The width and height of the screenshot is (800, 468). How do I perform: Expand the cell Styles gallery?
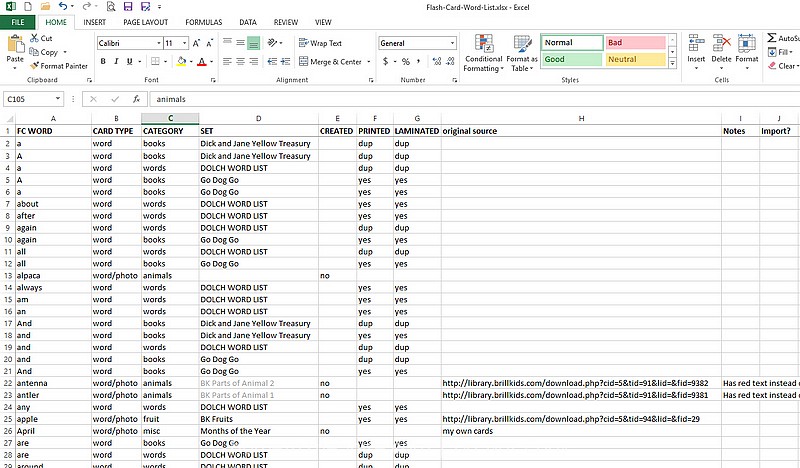pyautogui.click(x=672, y=63)
